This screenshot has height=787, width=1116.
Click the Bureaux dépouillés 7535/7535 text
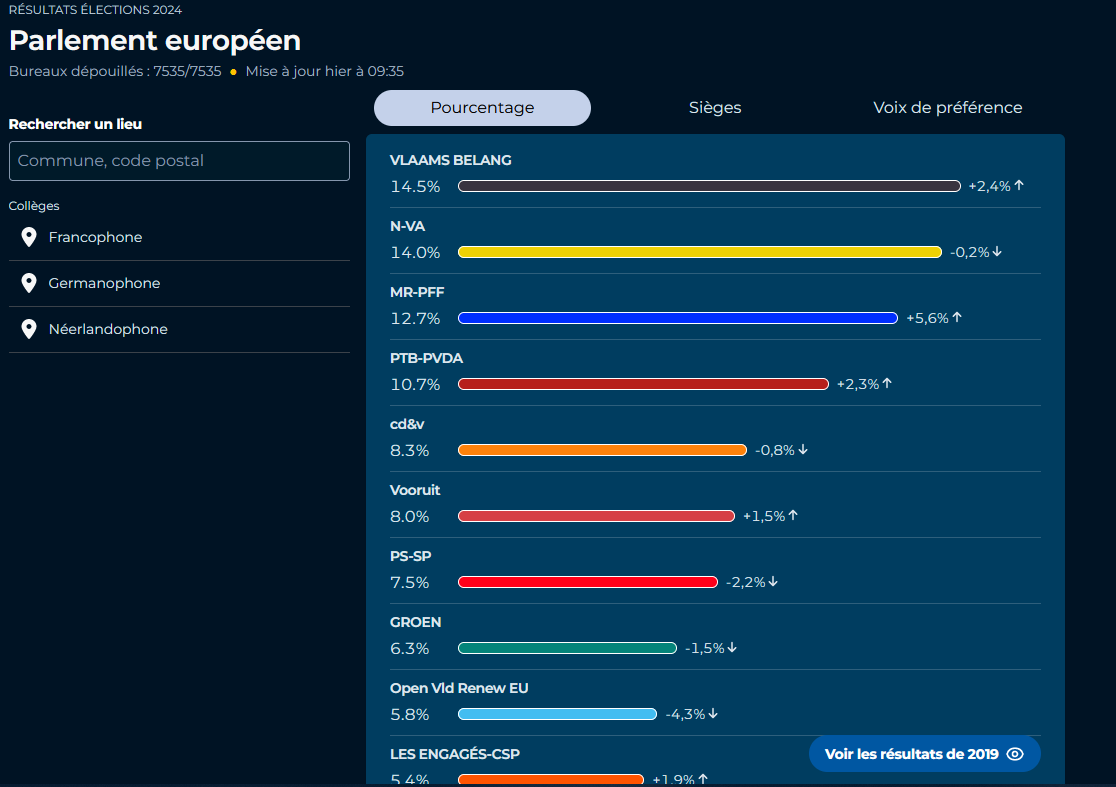coord(115,71)
